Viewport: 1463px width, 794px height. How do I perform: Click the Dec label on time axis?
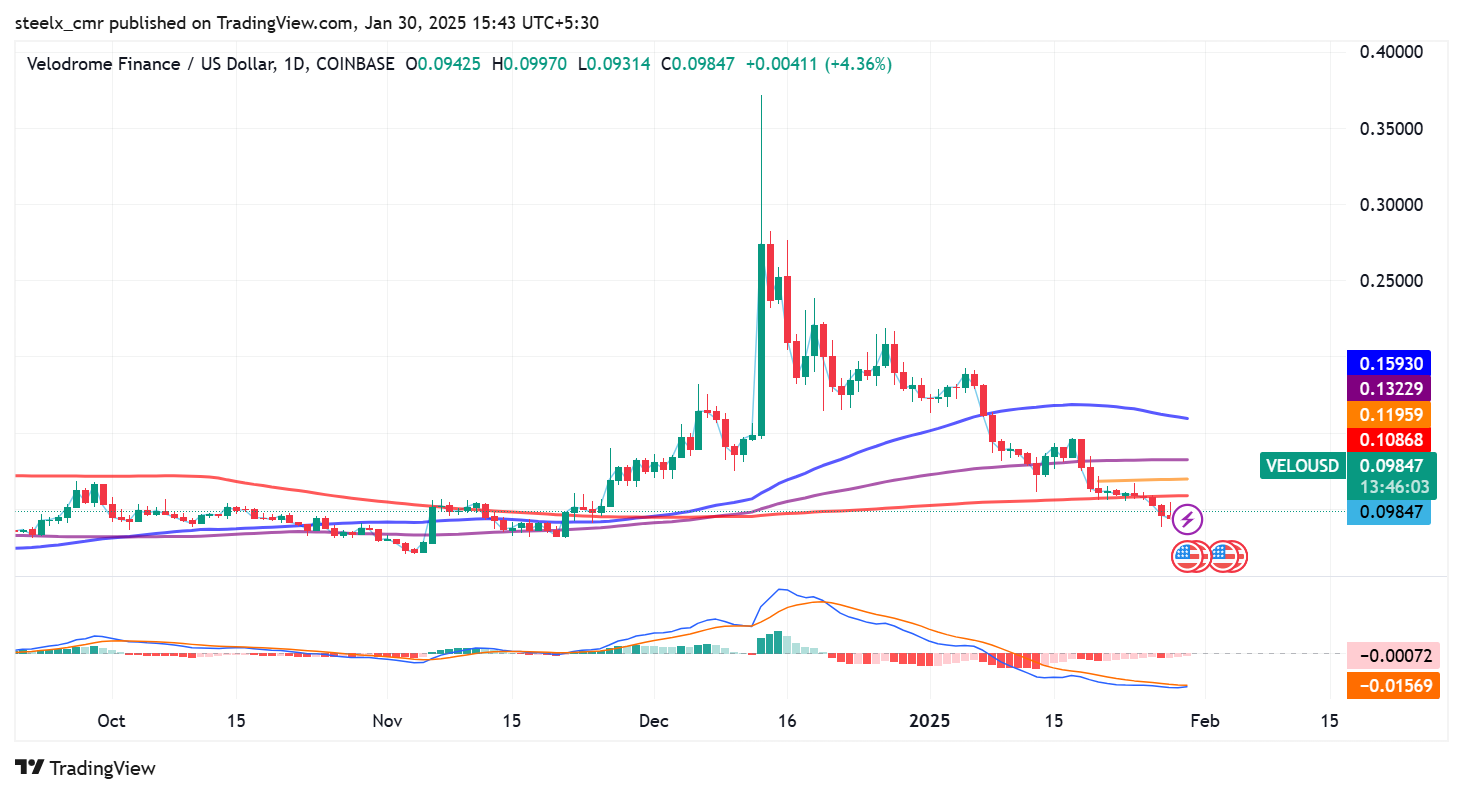pos(652,722)
